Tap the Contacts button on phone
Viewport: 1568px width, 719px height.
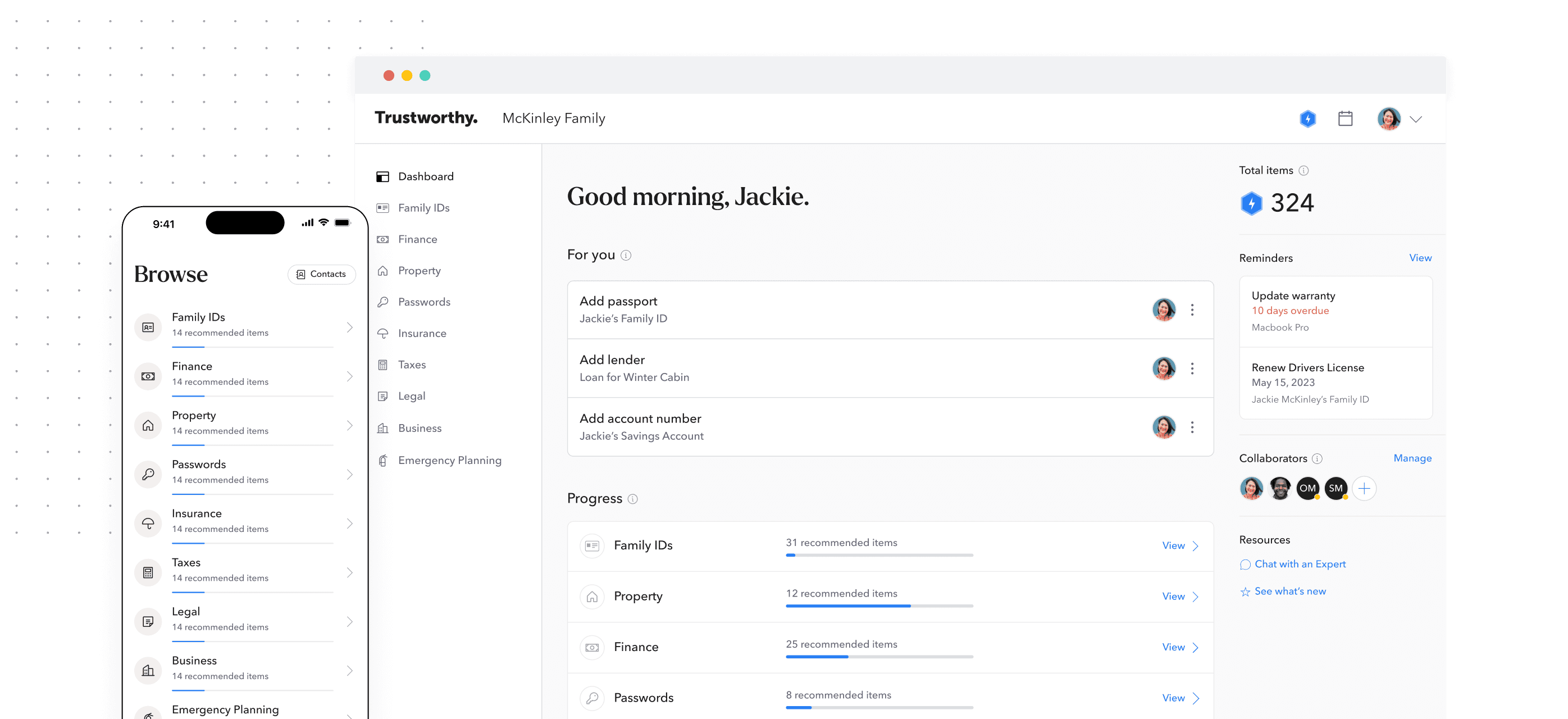tap(321, 274)
